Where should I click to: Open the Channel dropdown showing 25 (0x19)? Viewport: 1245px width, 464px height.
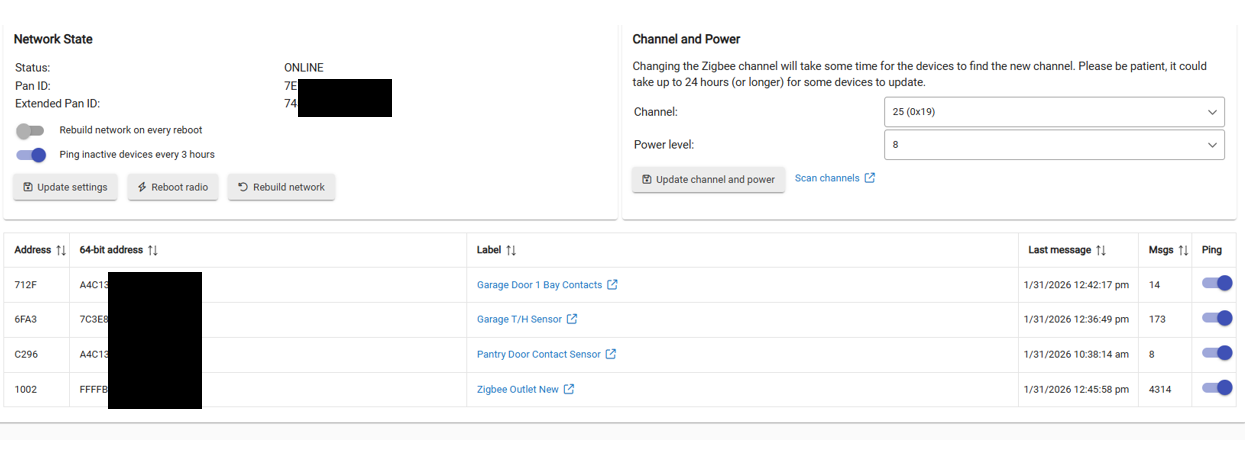click(1054, 112)
